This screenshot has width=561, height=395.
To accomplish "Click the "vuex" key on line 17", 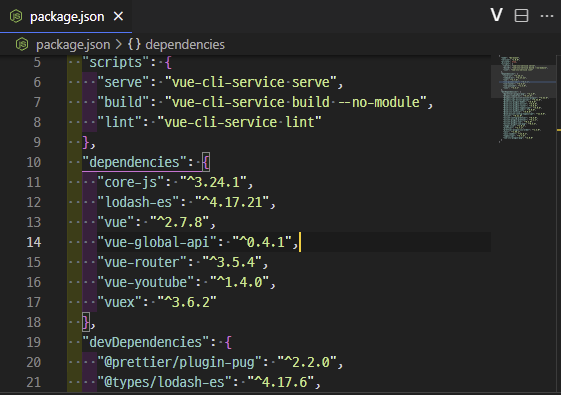I will pyautogui.click(x=119, y=303).
